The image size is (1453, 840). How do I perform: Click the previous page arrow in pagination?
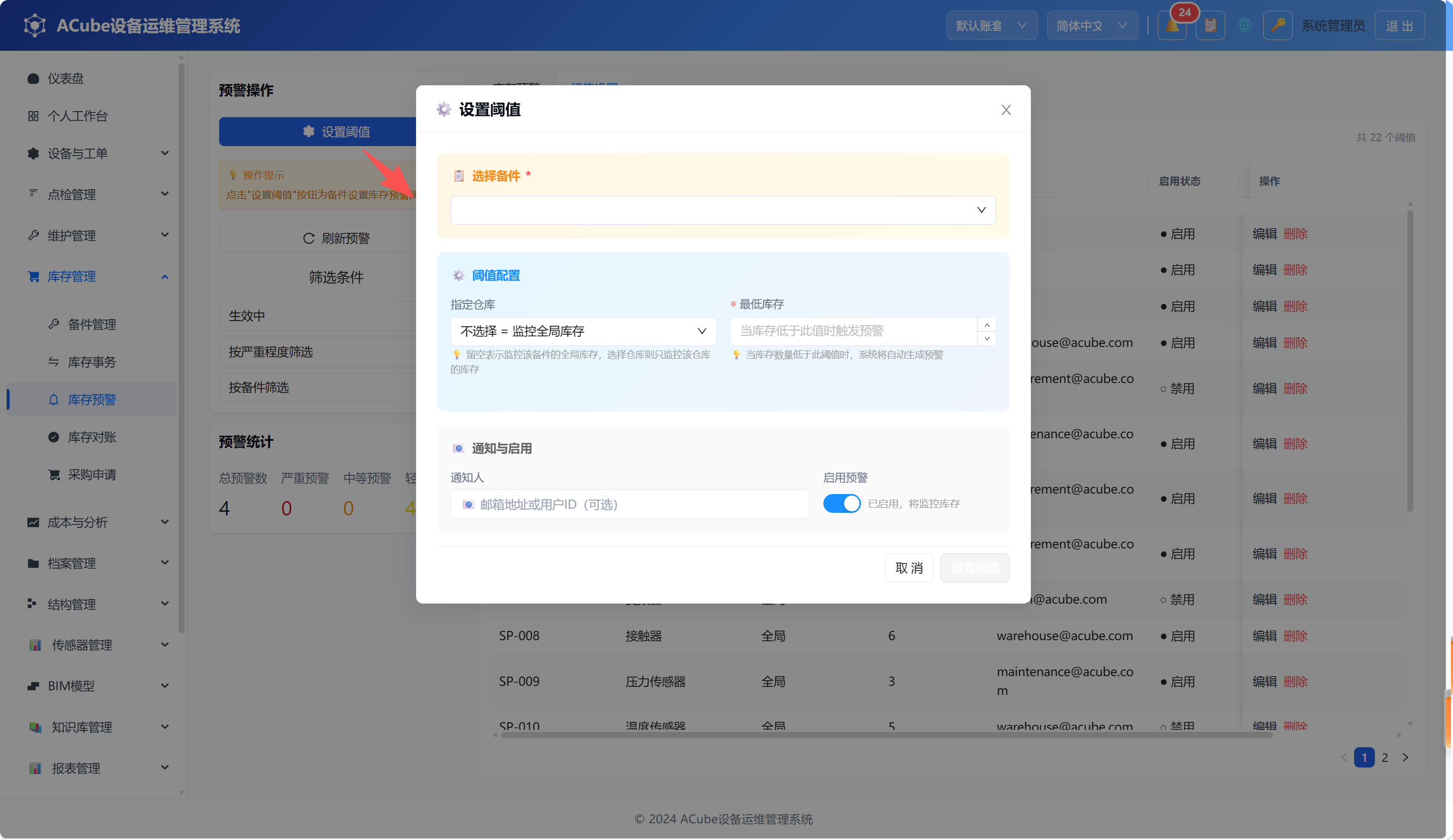(x=1343, y=757)
